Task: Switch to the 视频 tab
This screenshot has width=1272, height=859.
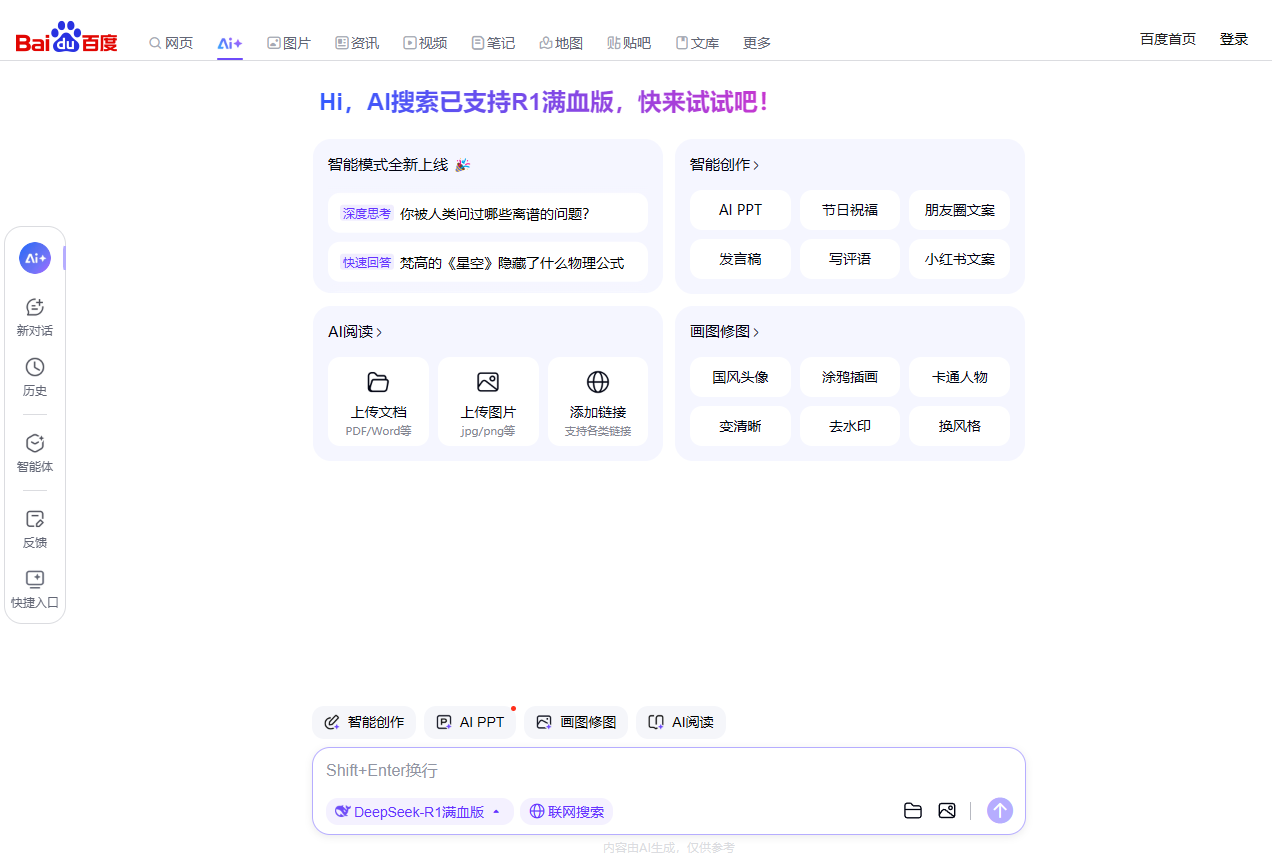Action: (425, 43)
